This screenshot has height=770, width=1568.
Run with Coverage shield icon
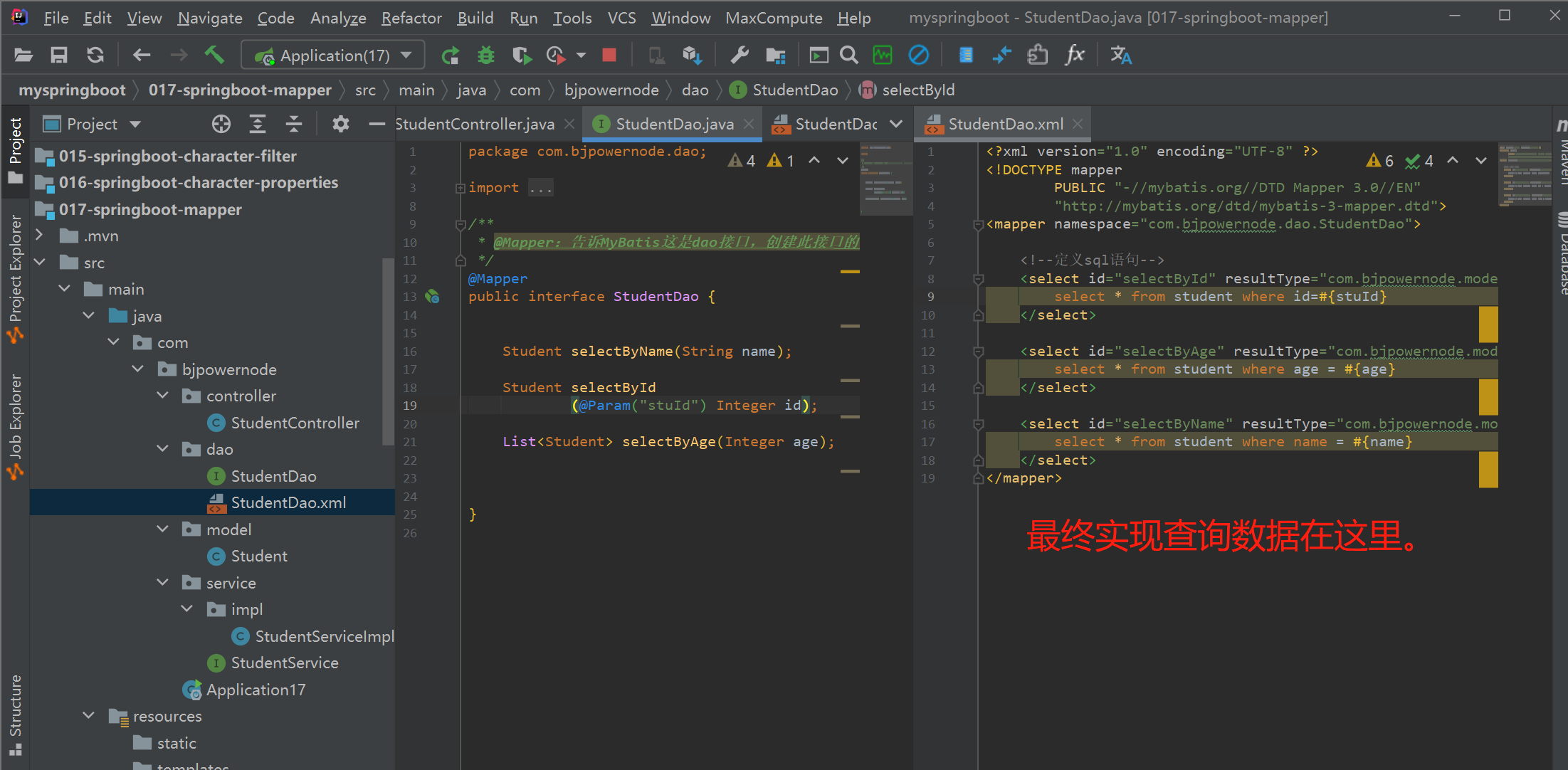522,56
